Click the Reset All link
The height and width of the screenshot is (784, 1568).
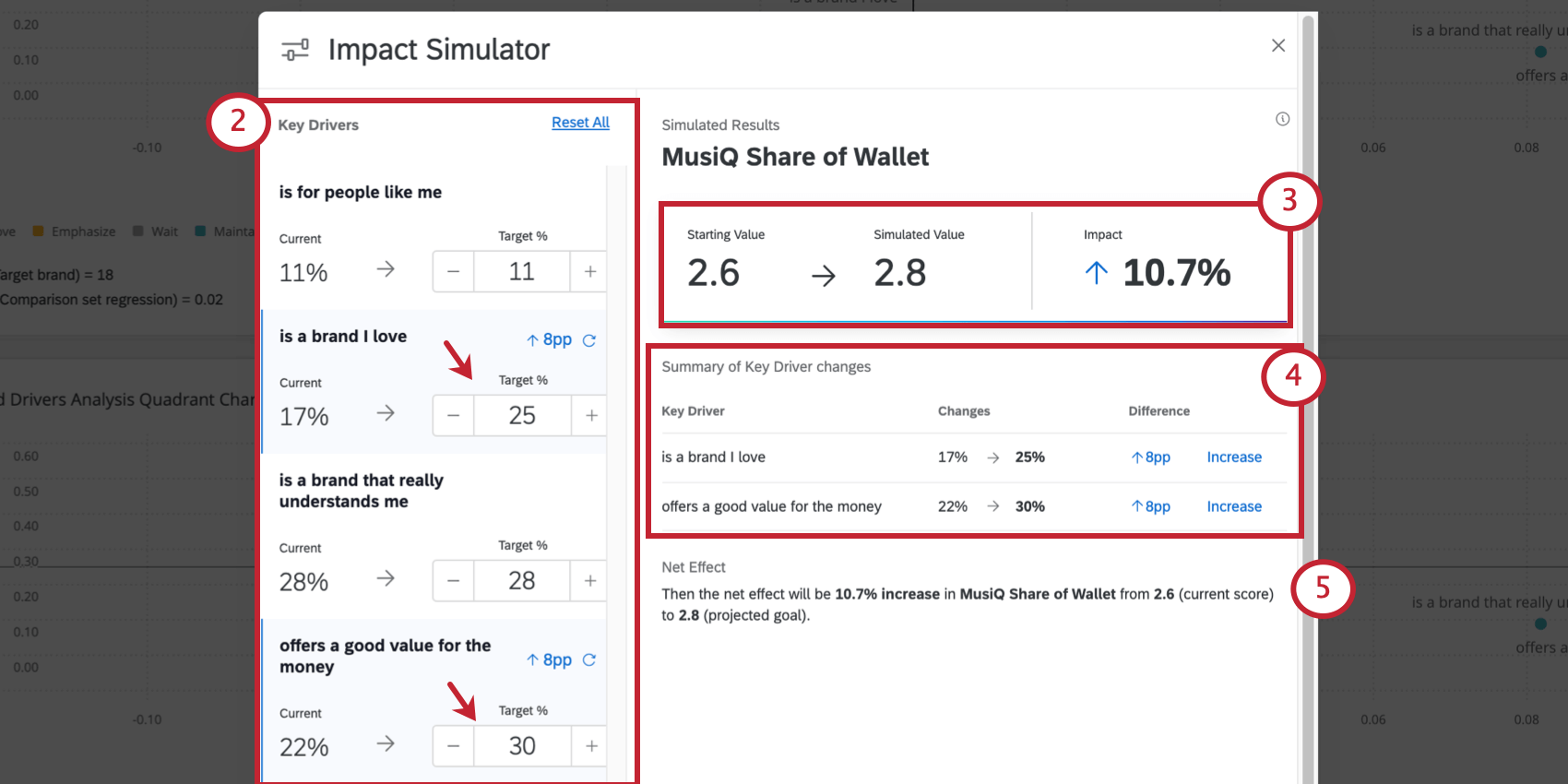pyautogui.click(x=580, y=123)
